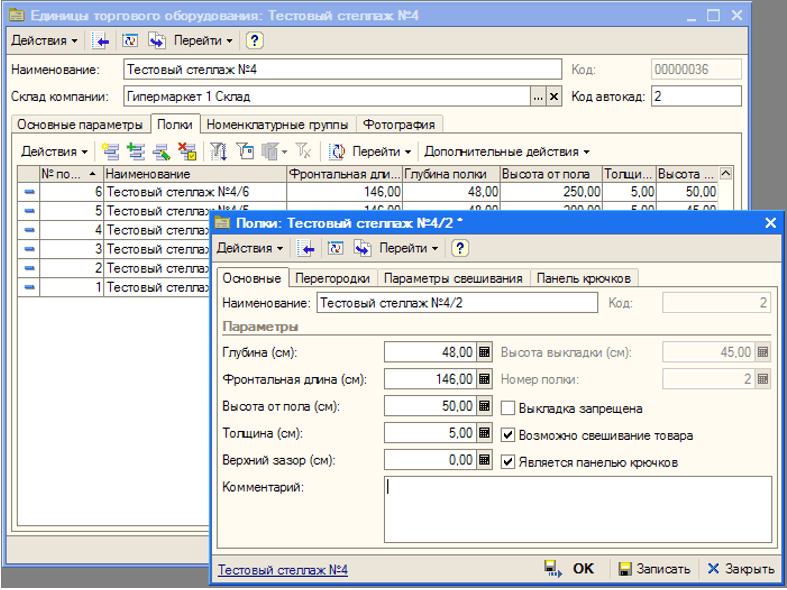Sort by the № полки column header
This screenshot has height=590, width=787.
71,174
